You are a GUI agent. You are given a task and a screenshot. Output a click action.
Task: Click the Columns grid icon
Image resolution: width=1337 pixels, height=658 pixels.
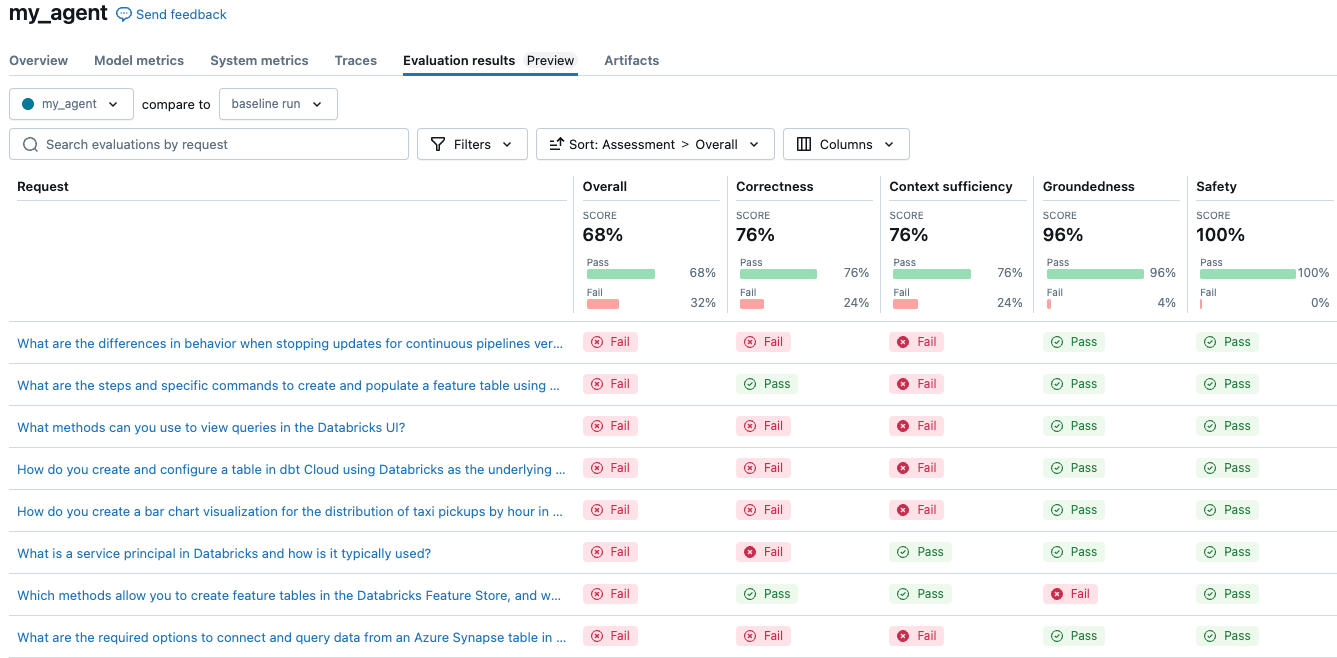(x=804, y=144)
